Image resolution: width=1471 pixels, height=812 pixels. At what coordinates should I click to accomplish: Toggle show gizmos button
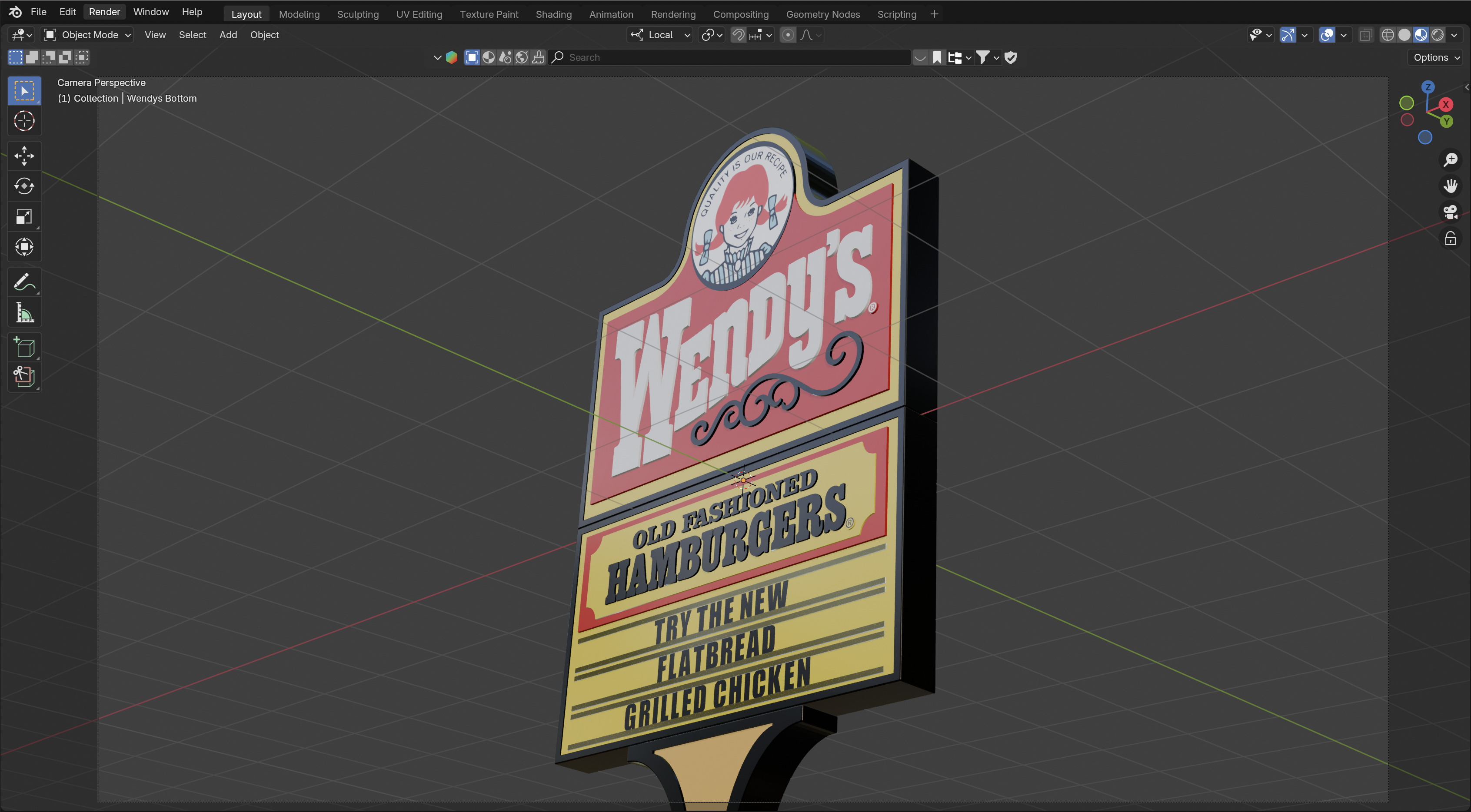pyautogui.click(x=1288, y=35)
